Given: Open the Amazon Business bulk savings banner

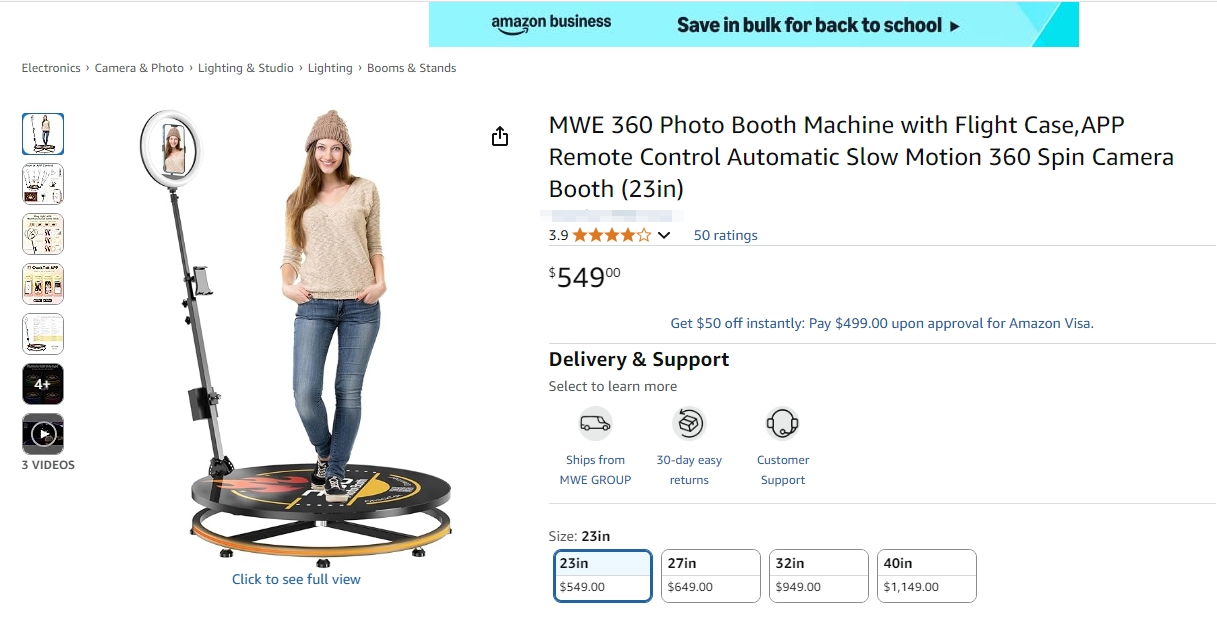Looking at the screenshot, I should pyautogui.click(x=753, y=24).
